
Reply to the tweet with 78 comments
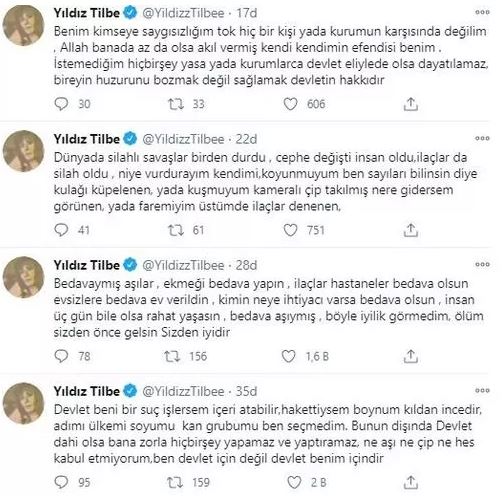[x=61, y=356]
